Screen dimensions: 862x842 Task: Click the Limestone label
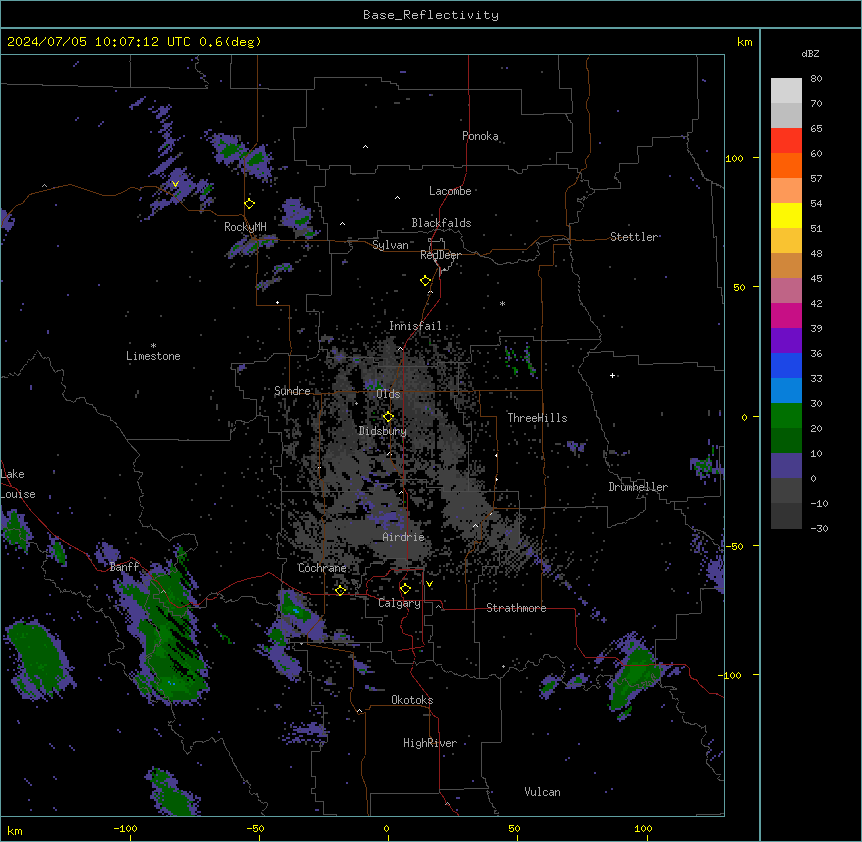[x=153, y=356]
